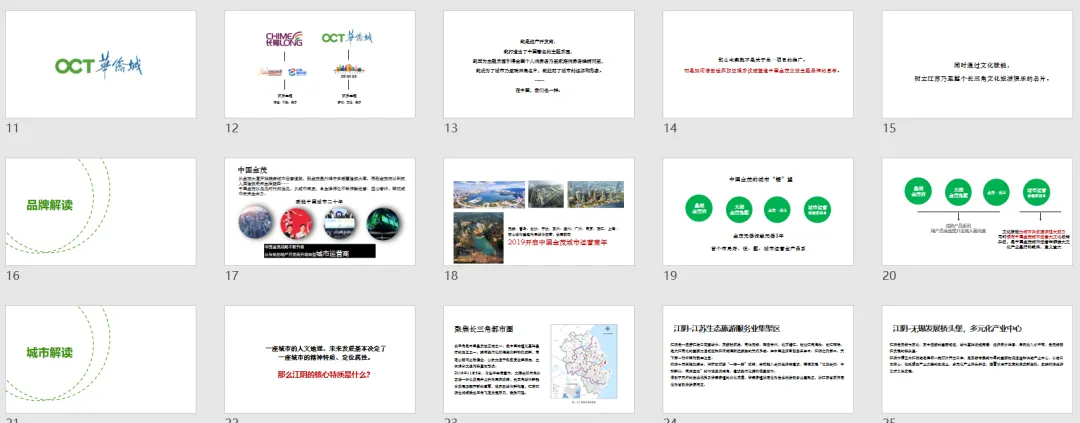Open the 中国金茂 slide with four circular photos

point(320,212)
